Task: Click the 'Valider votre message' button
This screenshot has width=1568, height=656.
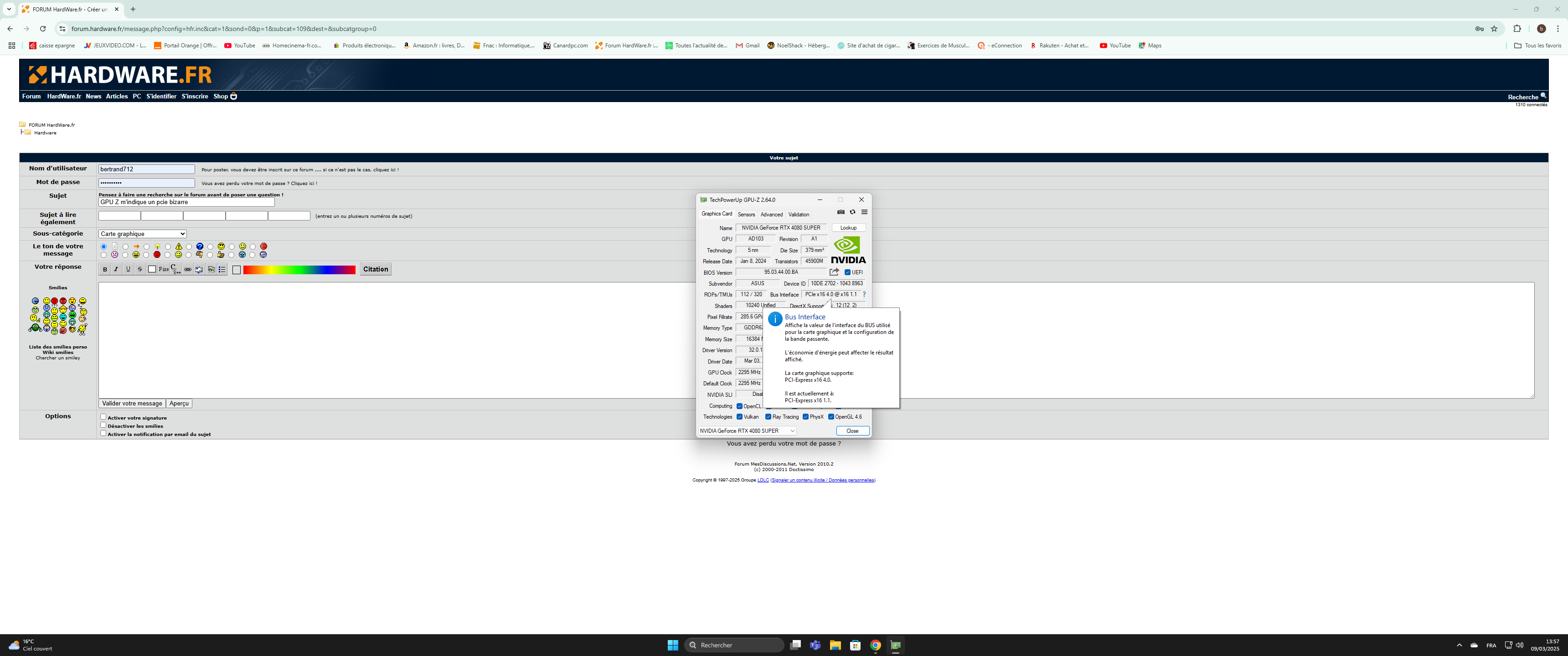Action: (x=131, y=404)
